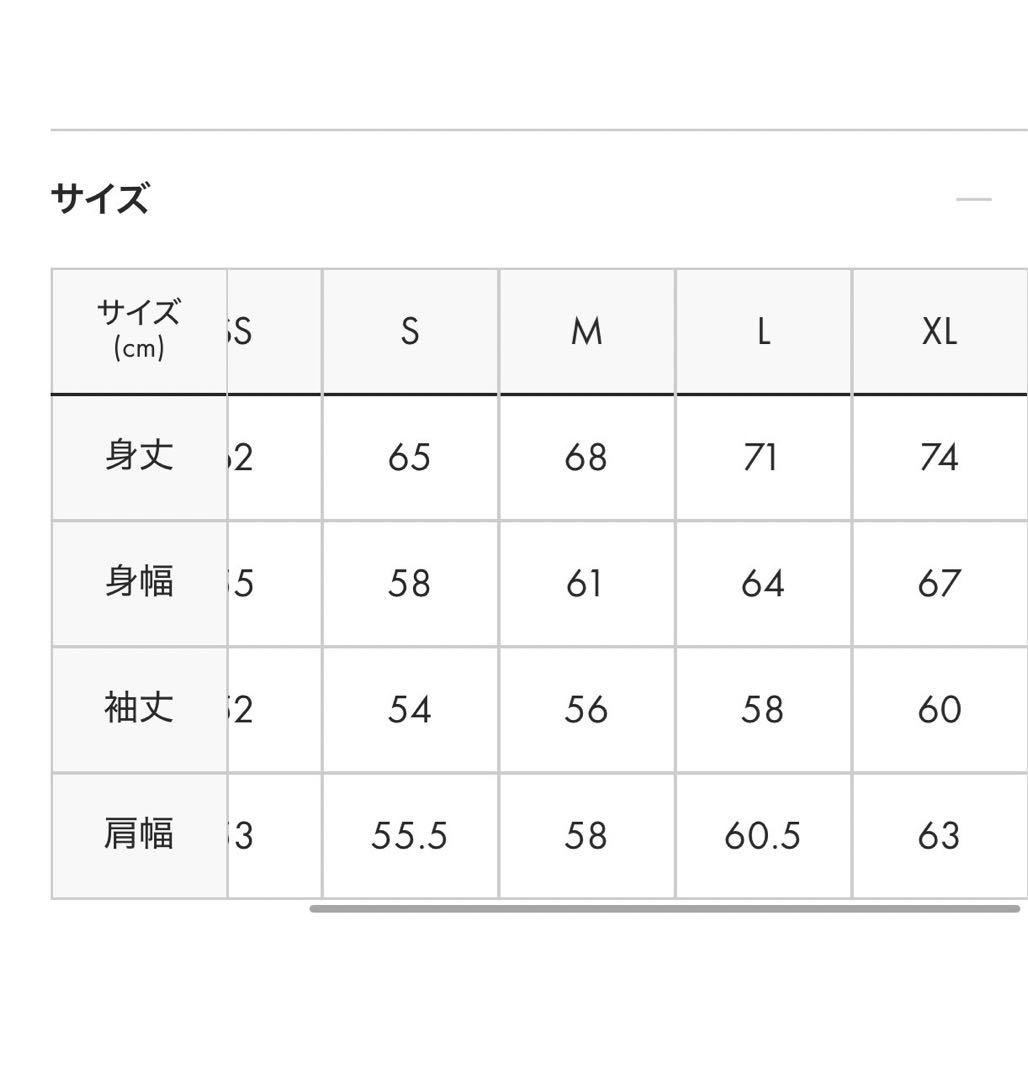
Task: Click the XL column header
Action: (938, 330)
